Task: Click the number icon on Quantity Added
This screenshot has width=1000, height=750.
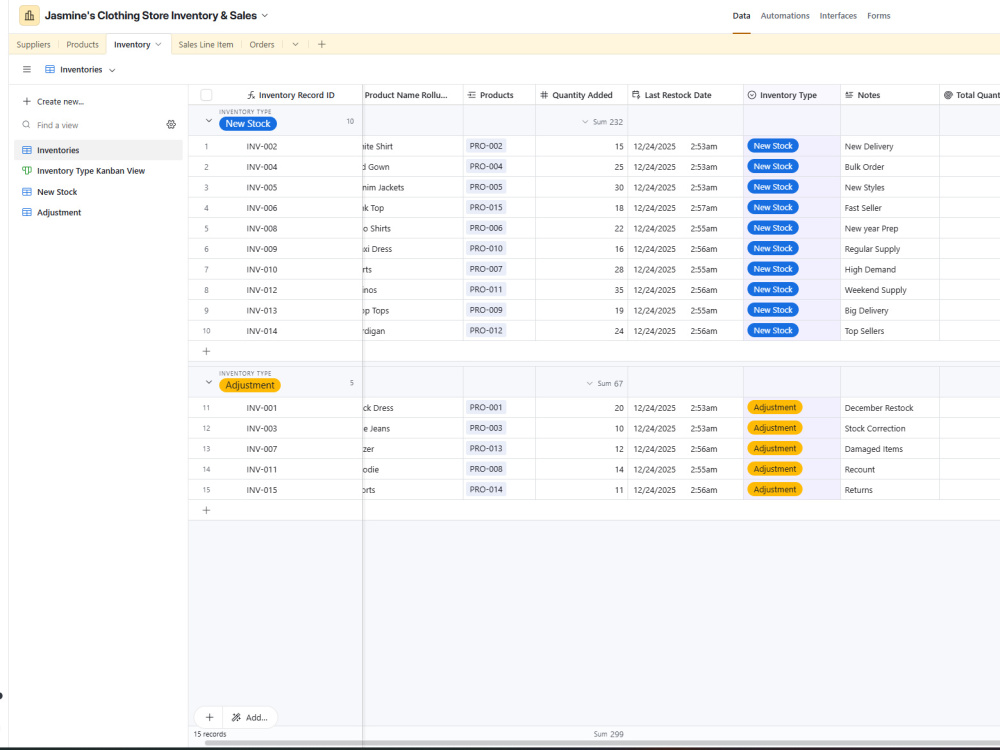Action: coord(544,95)
